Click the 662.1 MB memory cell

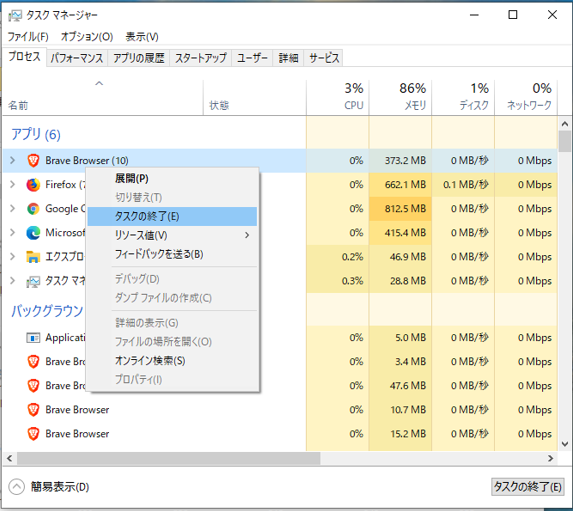pyautogui.click(x=401, y=185)
